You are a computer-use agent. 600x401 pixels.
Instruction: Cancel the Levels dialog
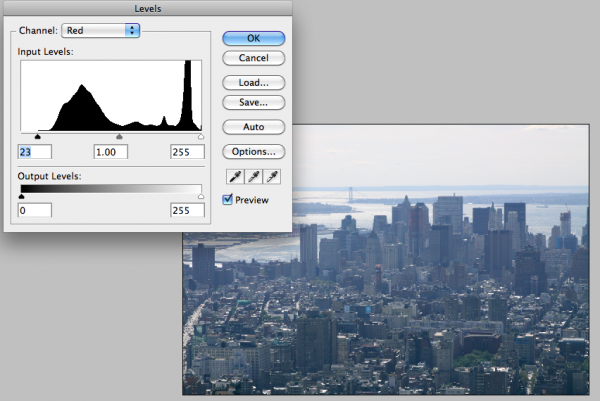click(x=253, y=58)
